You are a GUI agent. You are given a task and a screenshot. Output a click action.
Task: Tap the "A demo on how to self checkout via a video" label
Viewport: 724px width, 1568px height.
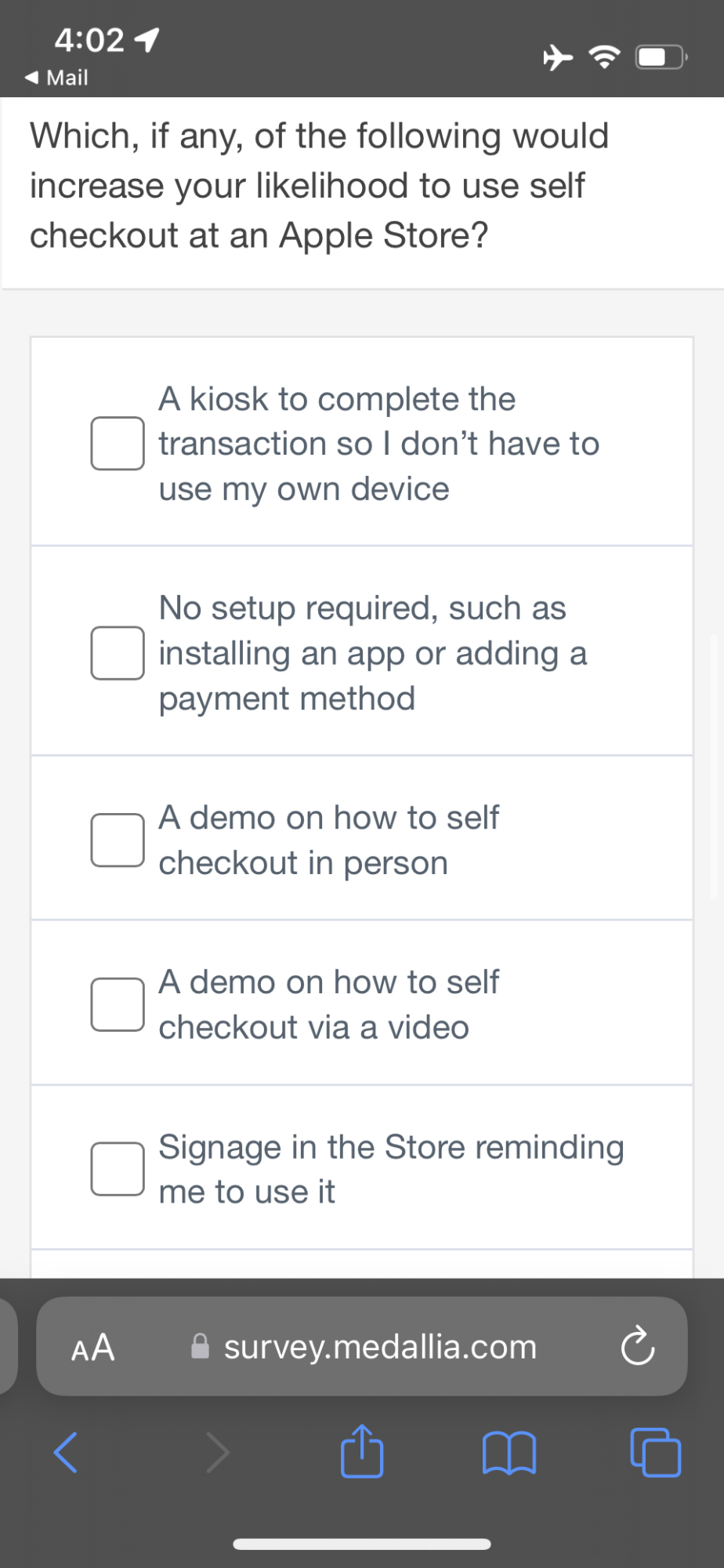click(x=329, y=1004)
